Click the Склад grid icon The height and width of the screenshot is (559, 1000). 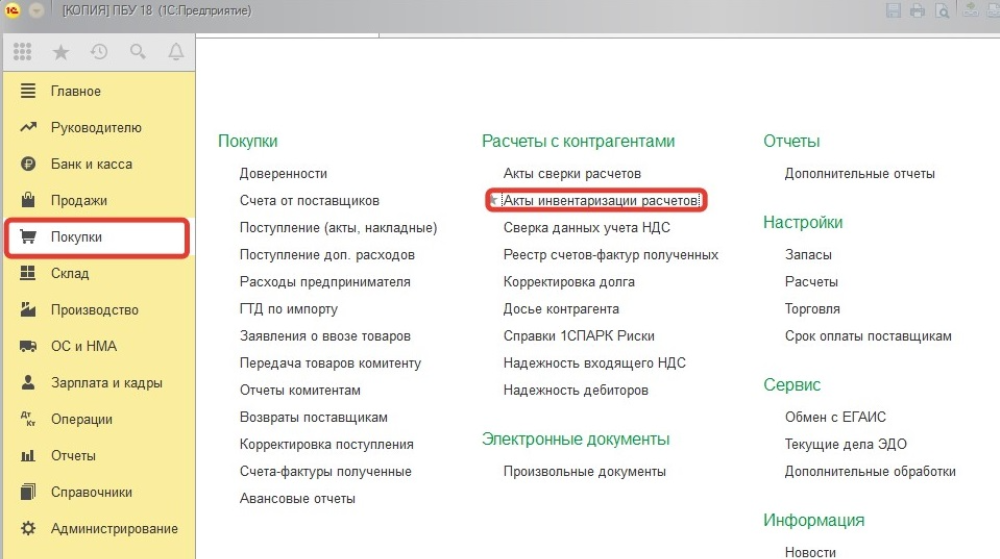click(x=28, y=273)
